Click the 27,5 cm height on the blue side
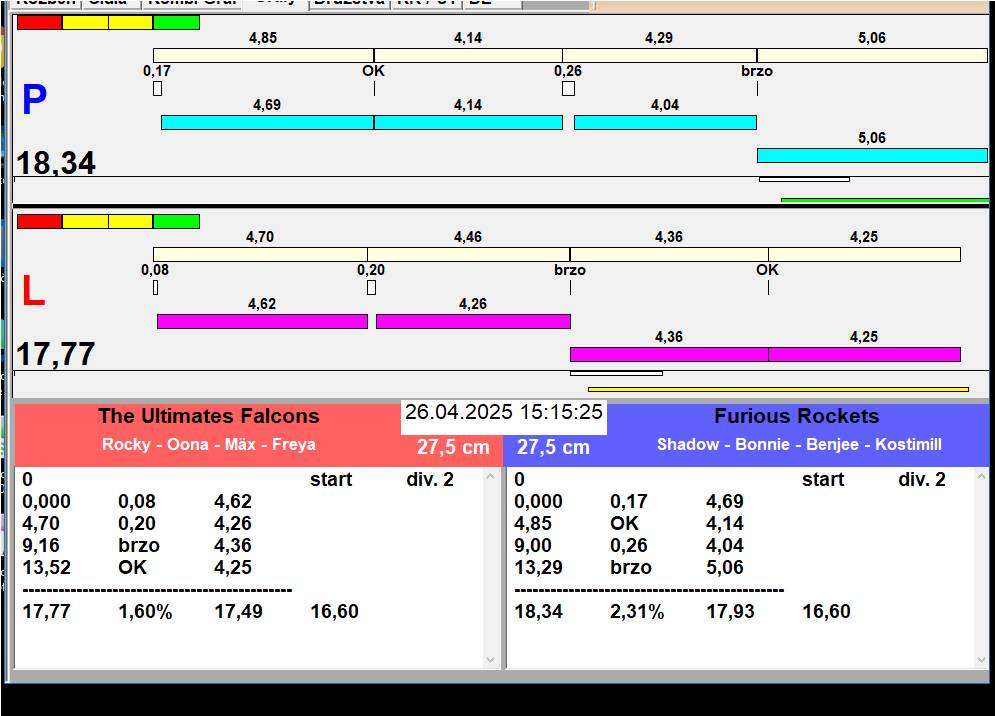Viewport: 995px width, 716px height. 553,448
